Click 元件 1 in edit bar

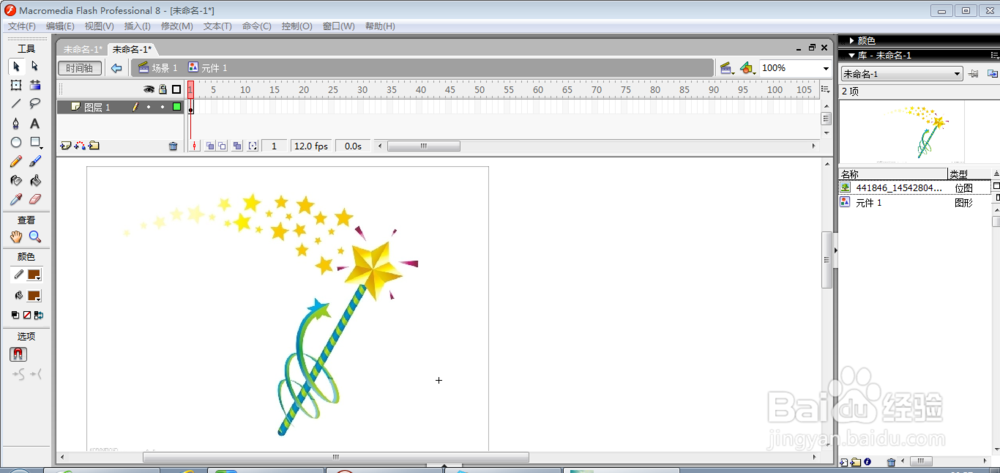pyautogui.click(x=208, y=68)
